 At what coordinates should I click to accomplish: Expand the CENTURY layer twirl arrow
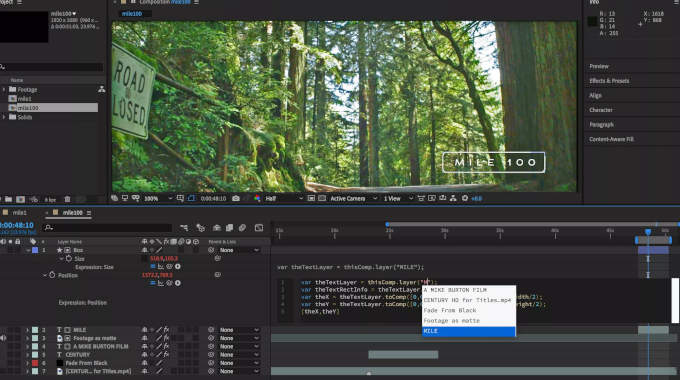(28, 355)
